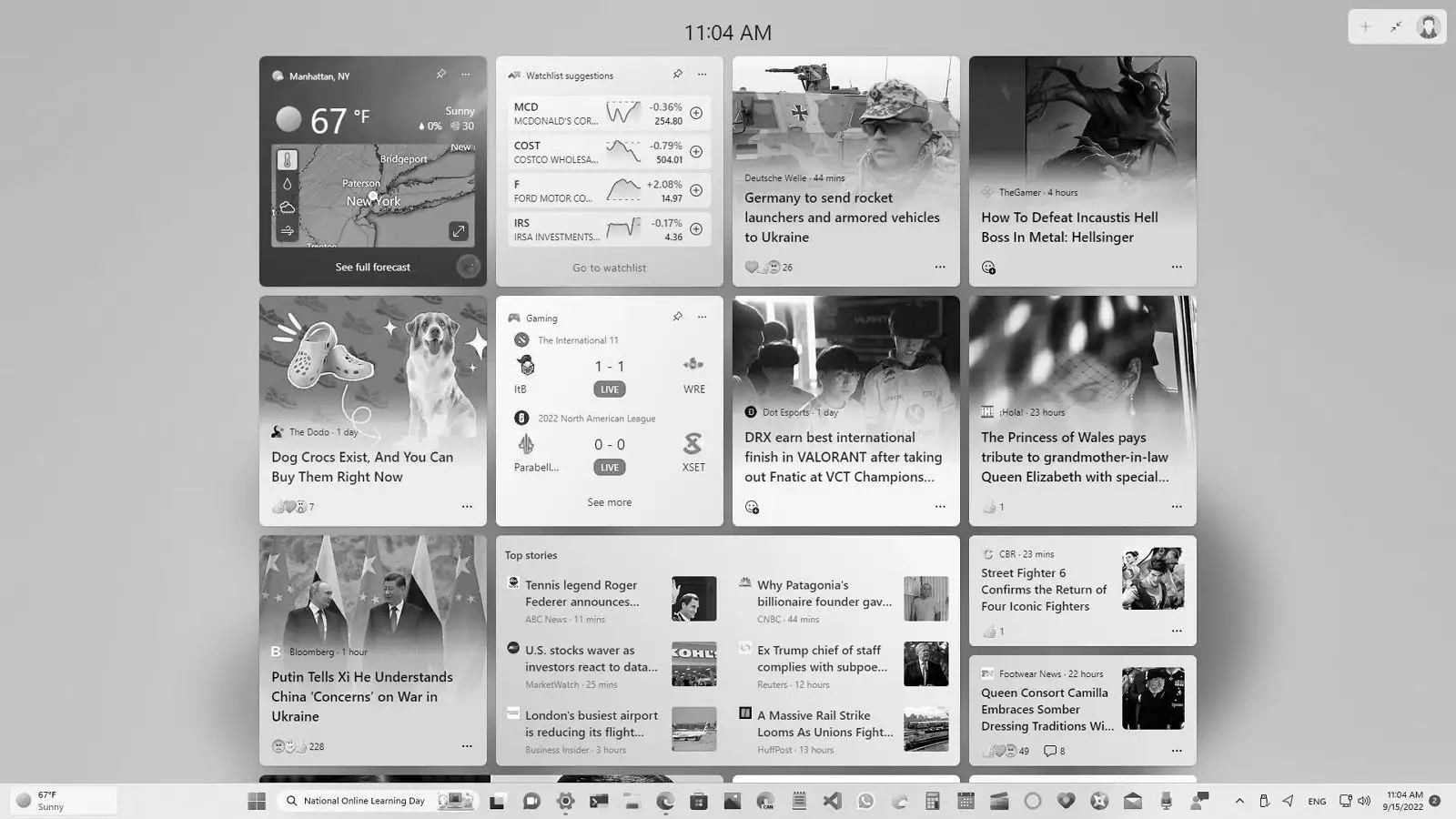Open more options on DRX VALORANT card
The image size is (1456, 819).
(940, 507)
